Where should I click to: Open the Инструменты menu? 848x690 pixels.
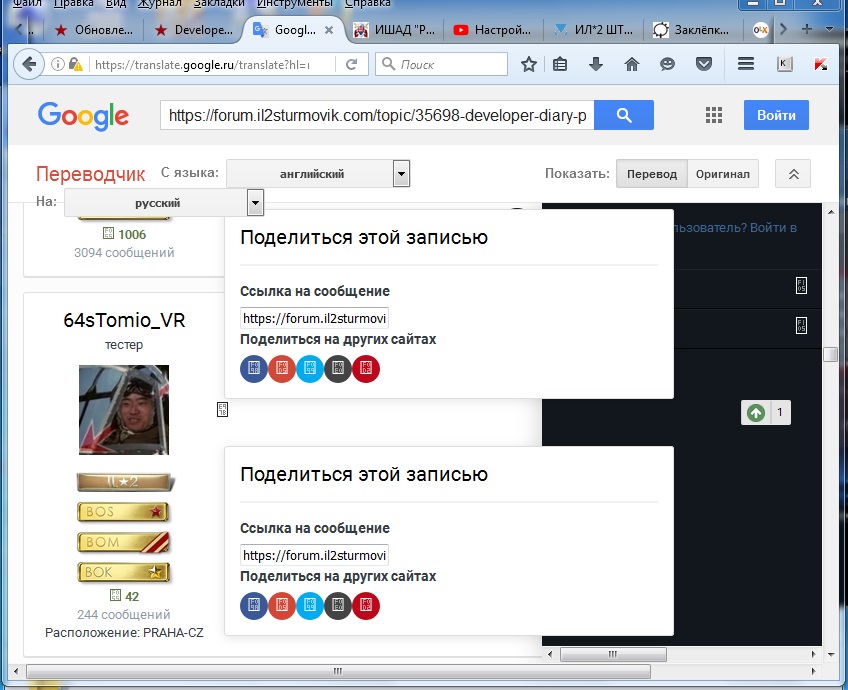tap(295, 3)
